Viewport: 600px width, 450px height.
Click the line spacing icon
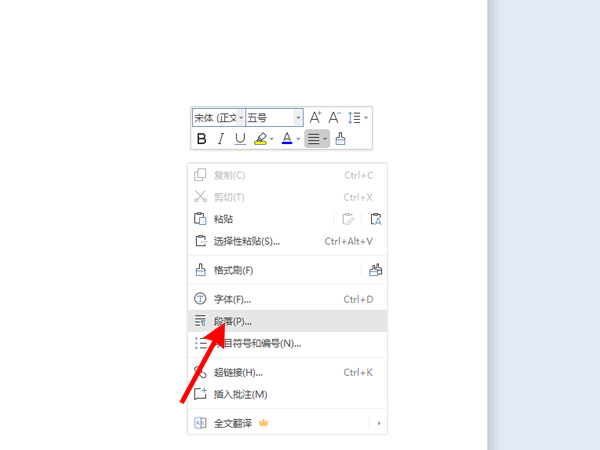(x=354, y=118)
